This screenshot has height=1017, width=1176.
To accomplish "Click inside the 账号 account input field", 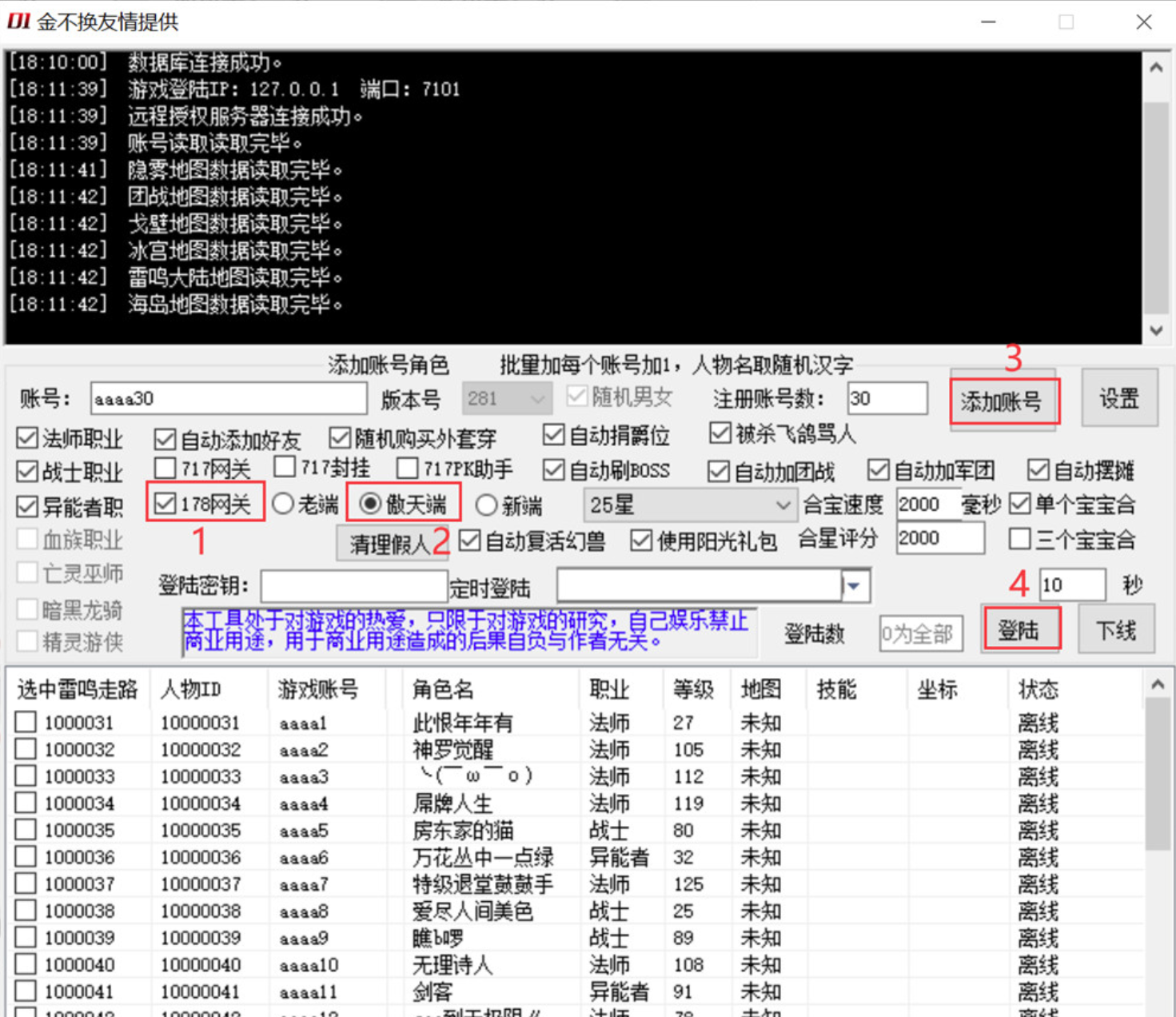I will pyautogui.click(x=228, y=397).
